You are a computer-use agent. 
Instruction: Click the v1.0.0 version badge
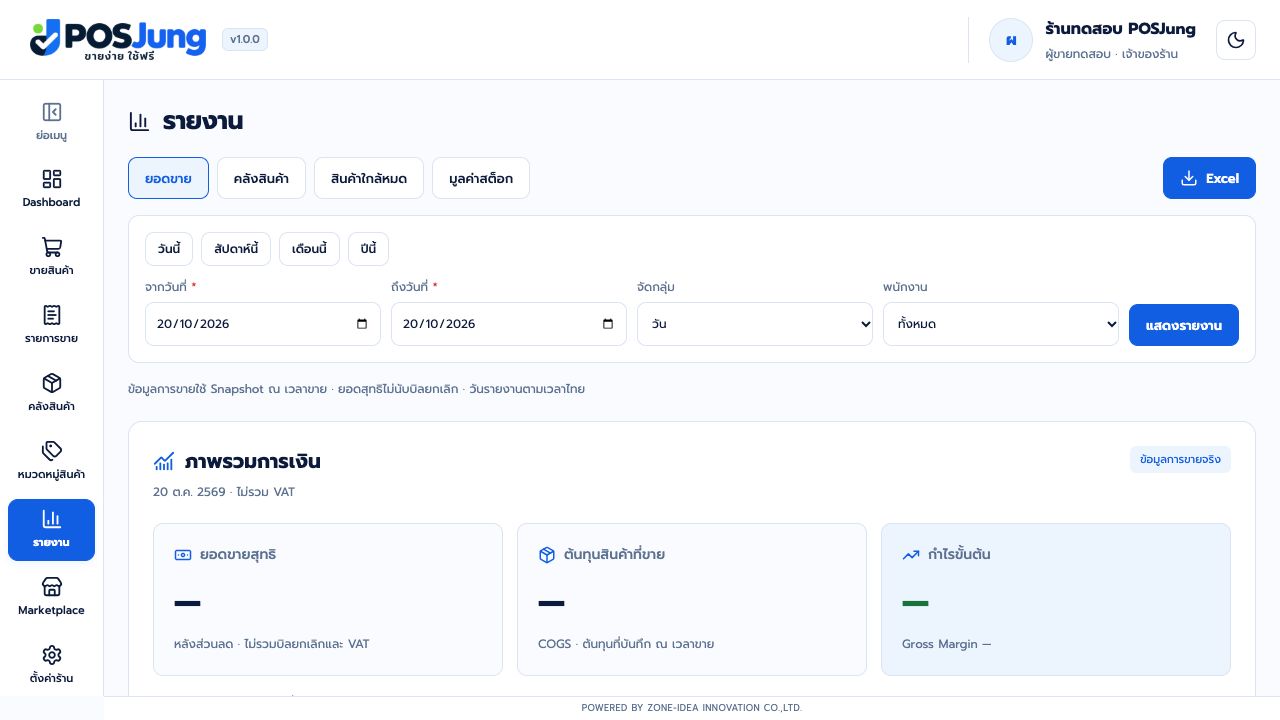pos(245,40)
